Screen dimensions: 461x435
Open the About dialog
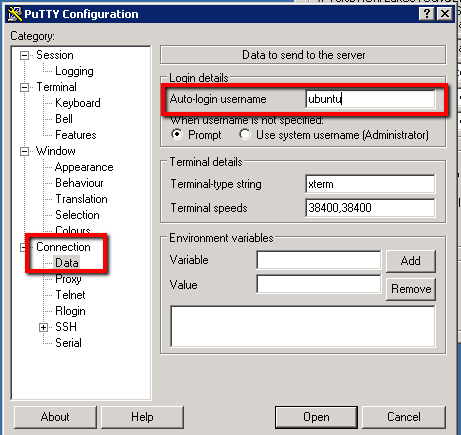55,417
